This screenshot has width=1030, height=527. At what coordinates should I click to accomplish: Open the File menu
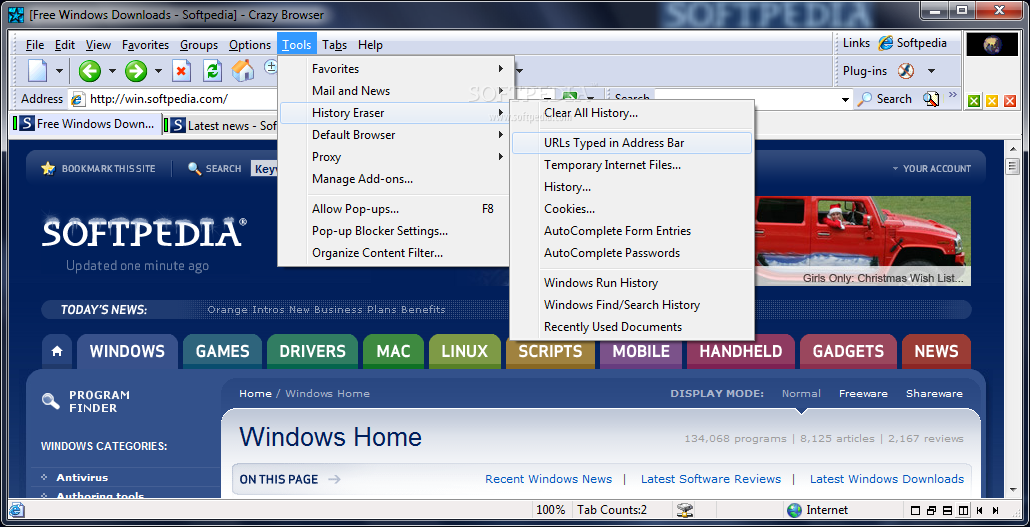click(x=35, y=45)
